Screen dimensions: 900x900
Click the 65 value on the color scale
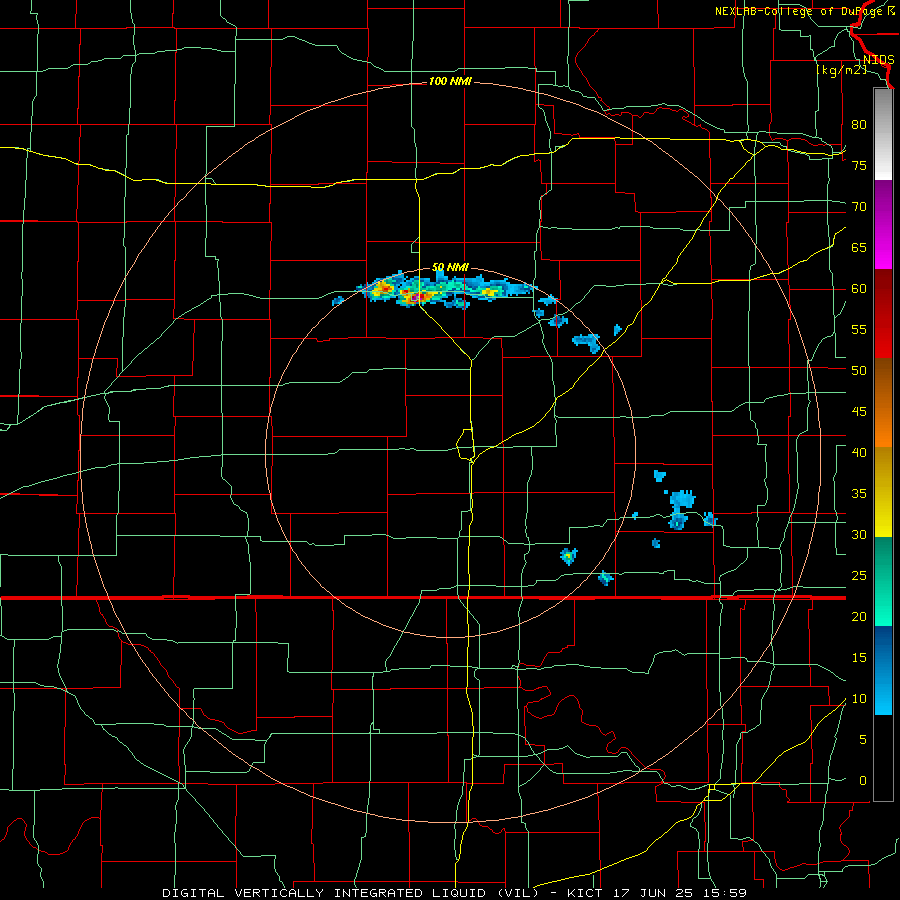[x=859, y=247]
